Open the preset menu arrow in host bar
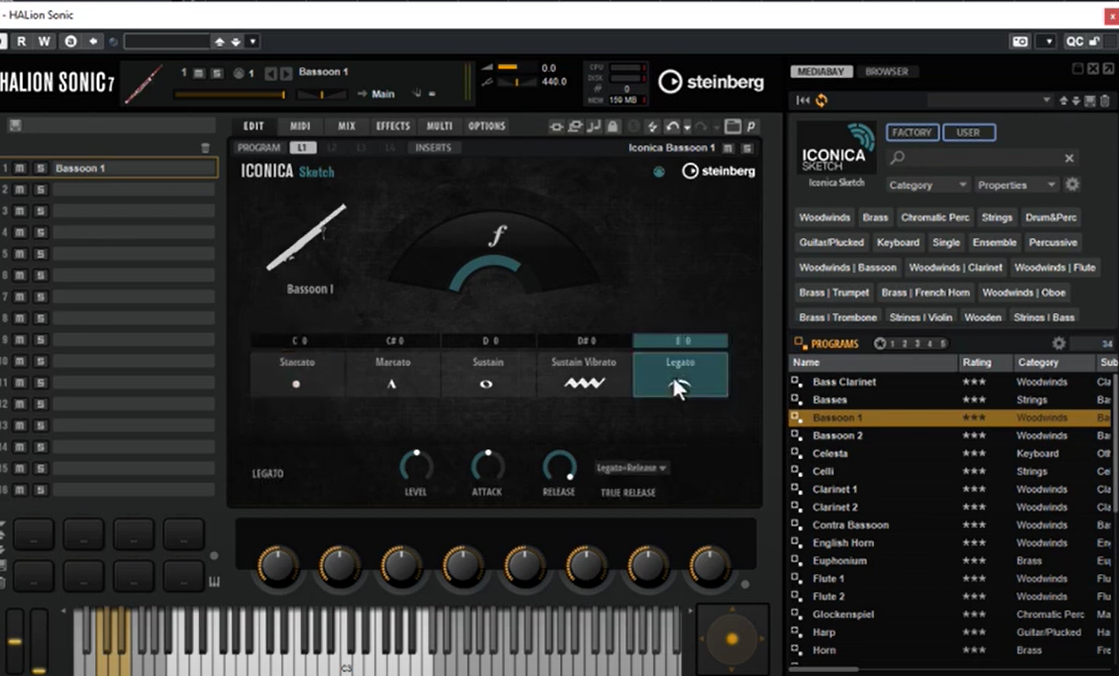 tap(252, 41)
